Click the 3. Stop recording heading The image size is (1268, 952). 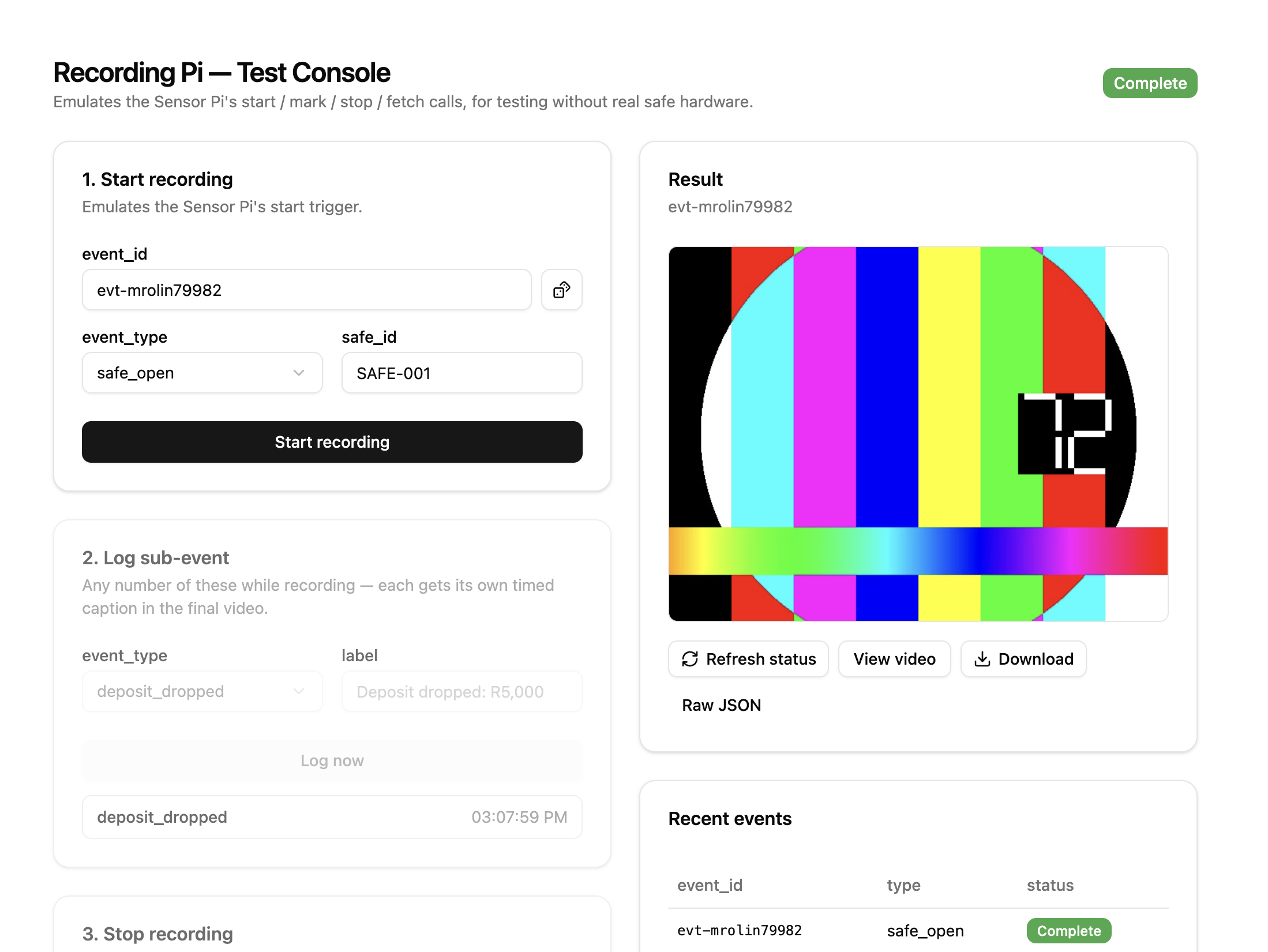click(x=157, y=934)
